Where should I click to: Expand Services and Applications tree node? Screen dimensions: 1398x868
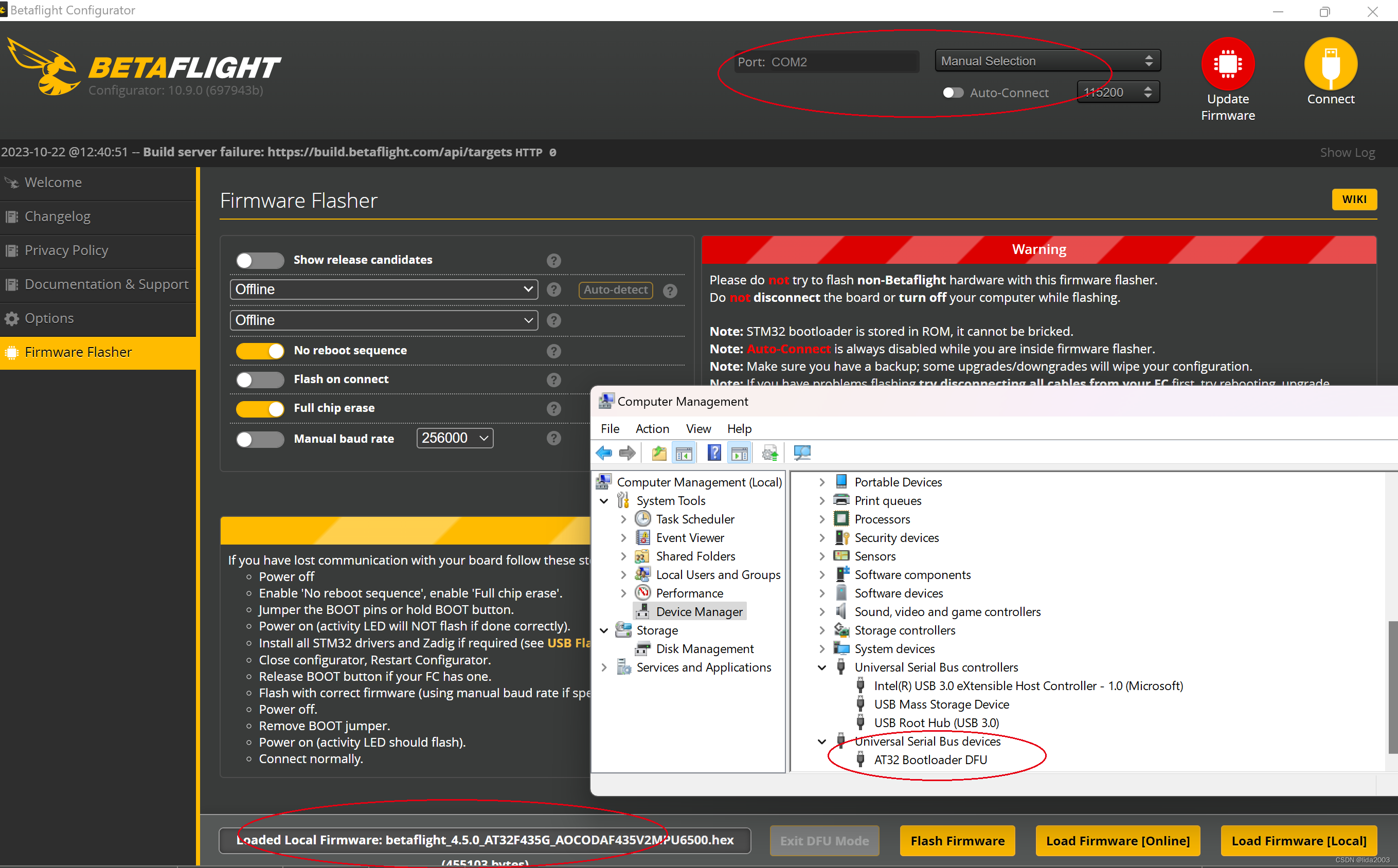pos(604,667)
